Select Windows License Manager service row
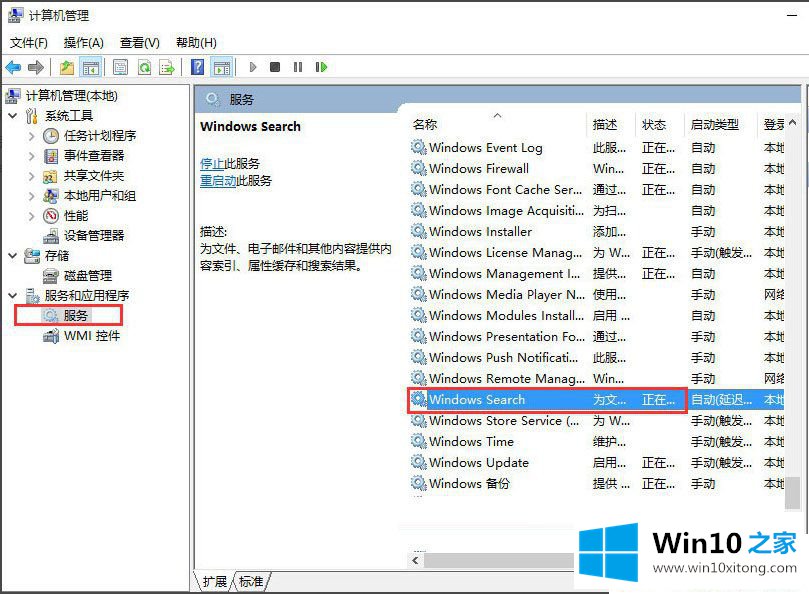The image size is (809, 594). pyautogui.click(x=596, y=253)
